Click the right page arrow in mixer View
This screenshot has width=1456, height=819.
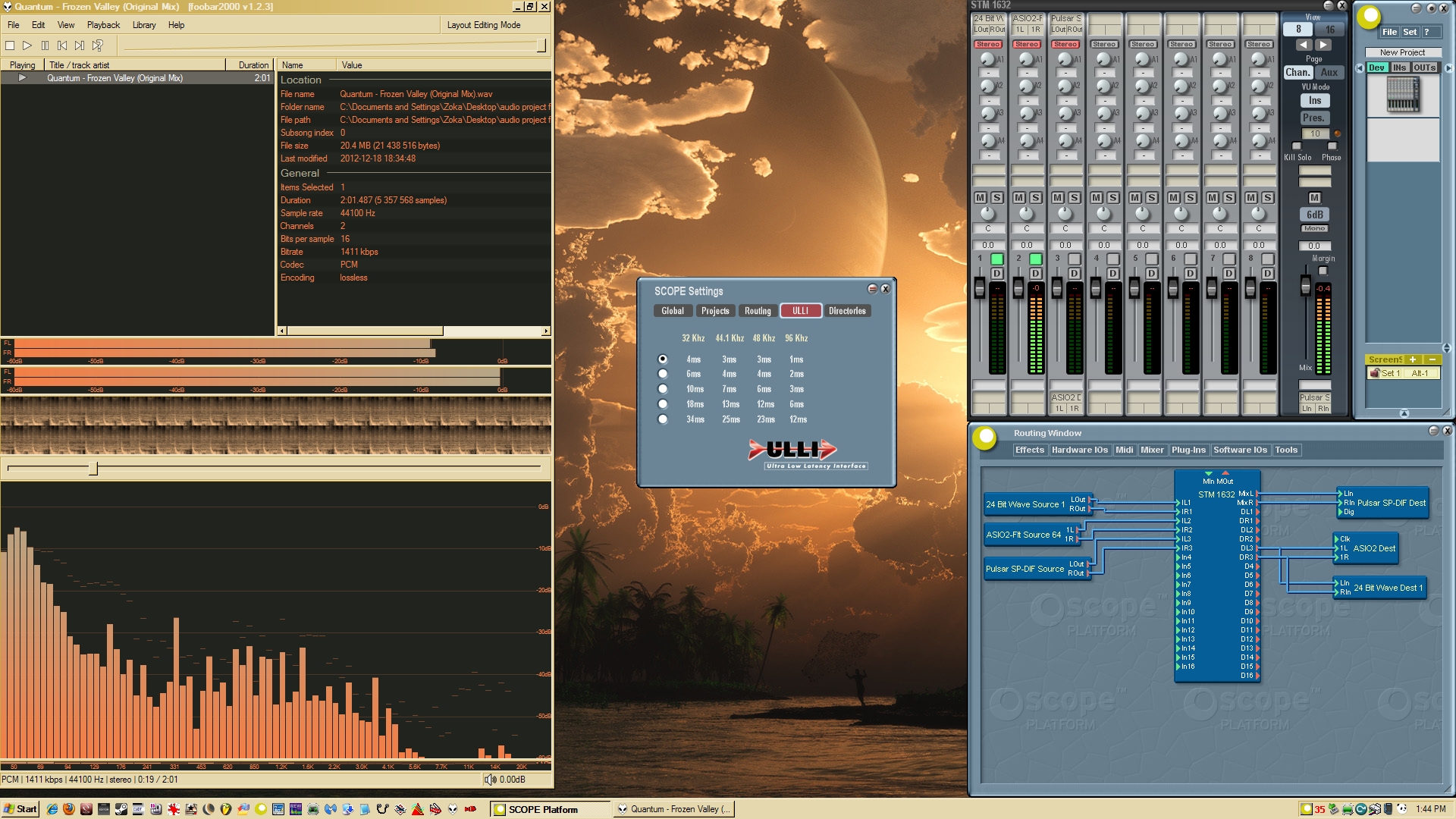coord(1323,45)
